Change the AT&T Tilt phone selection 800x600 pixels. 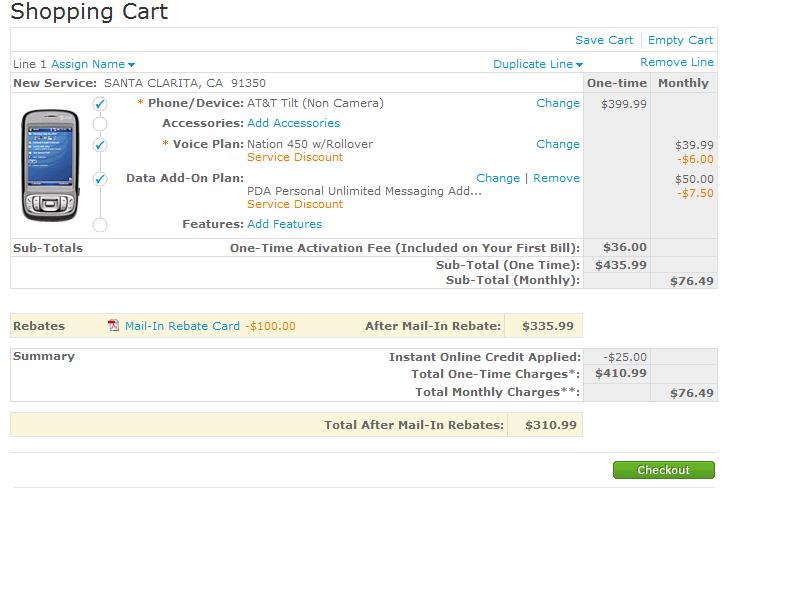click(557, 103)
